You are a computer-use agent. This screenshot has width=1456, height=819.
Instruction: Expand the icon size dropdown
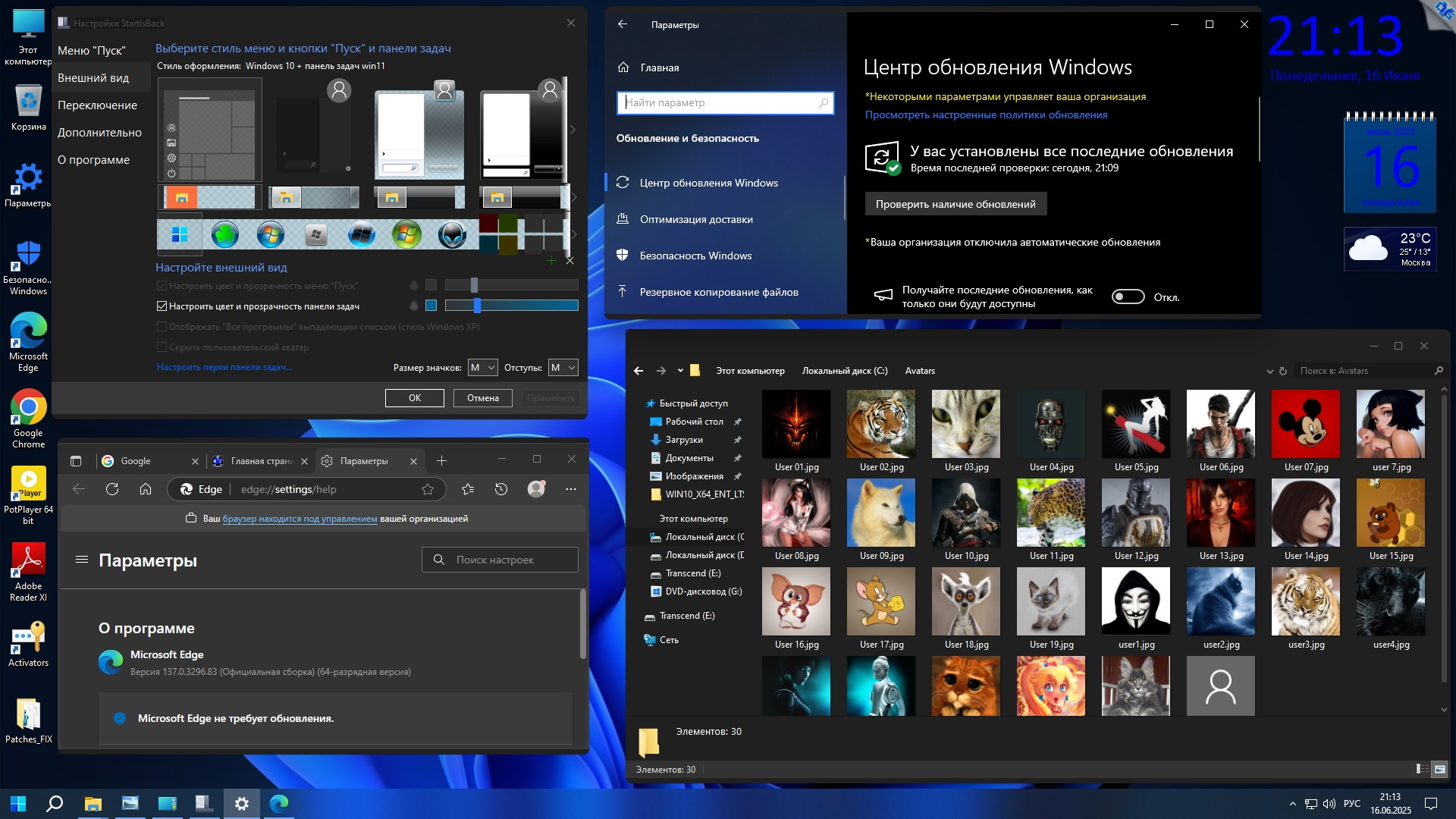pyautogui.click(x=482, y=368)
